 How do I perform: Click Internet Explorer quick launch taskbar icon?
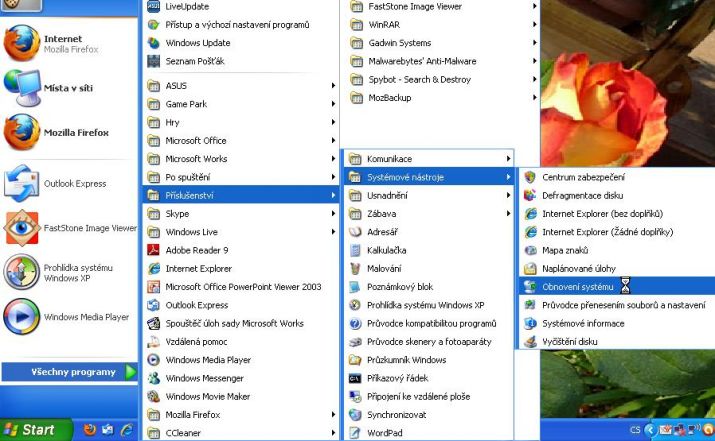(127, 430)
